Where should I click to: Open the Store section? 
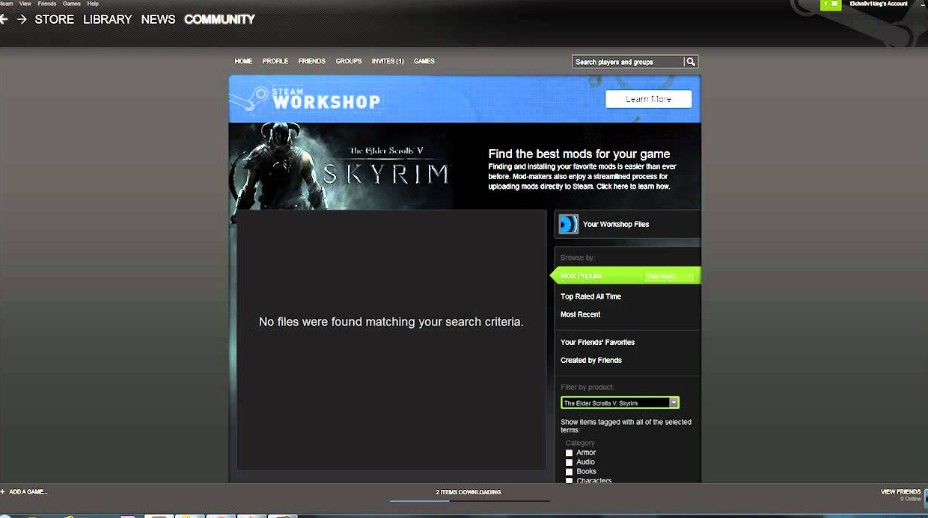pyautogui.click(x=54, y=20)
